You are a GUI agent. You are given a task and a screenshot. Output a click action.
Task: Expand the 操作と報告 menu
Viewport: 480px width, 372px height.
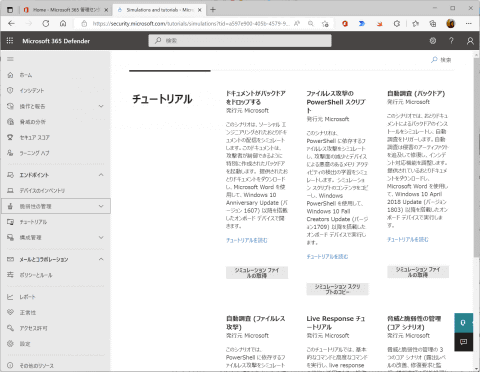pos(101,106)
